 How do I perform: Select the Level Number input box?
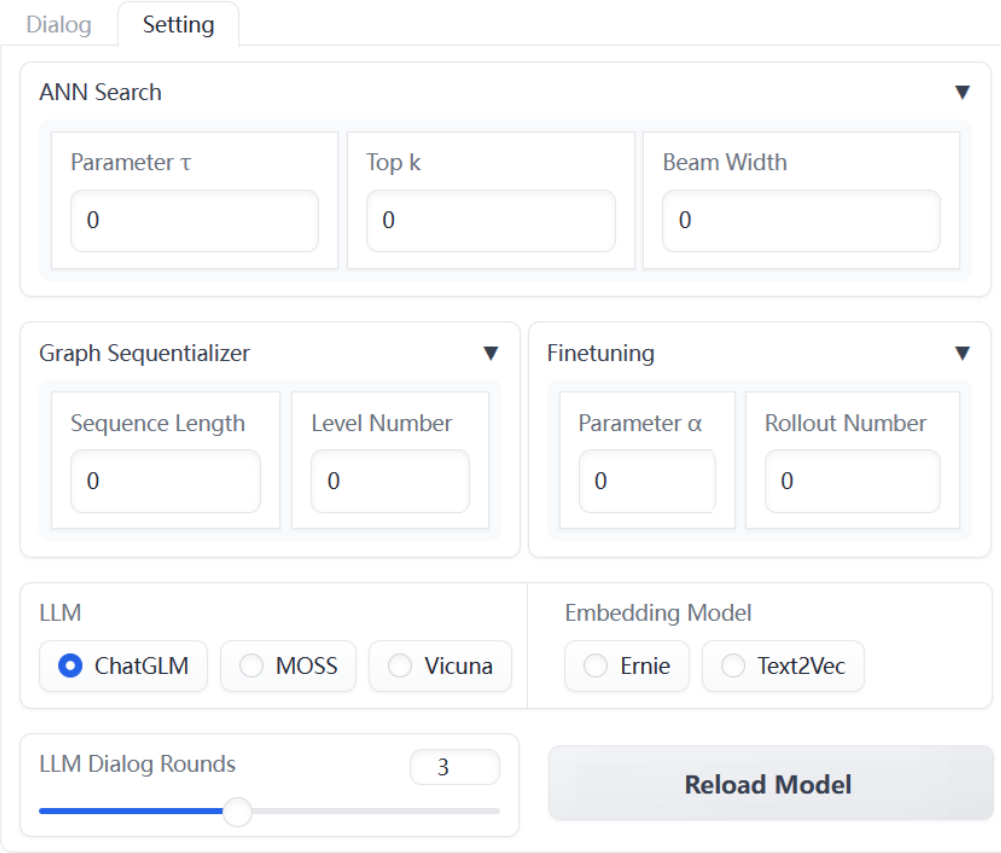(390, 481)
